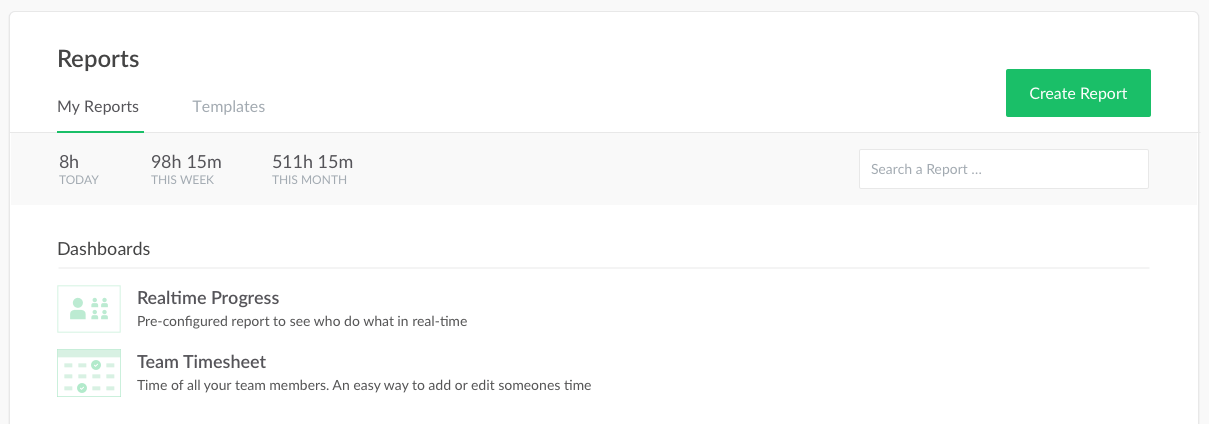Switch to the Templates tab
Viewport: 1209px width, 424px height.
click(x=229, y=107)
